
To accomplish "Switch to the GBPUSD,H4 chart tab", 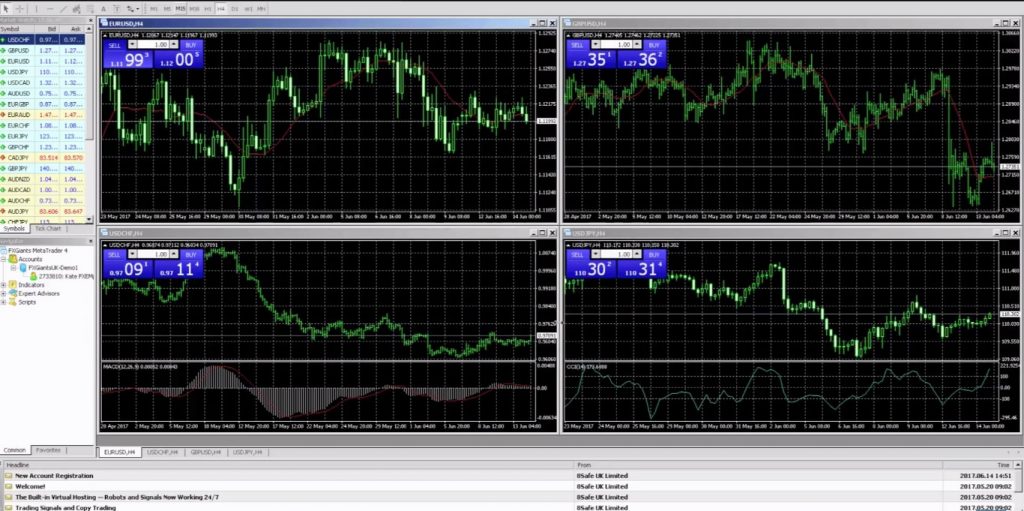I will click(206, 452).
